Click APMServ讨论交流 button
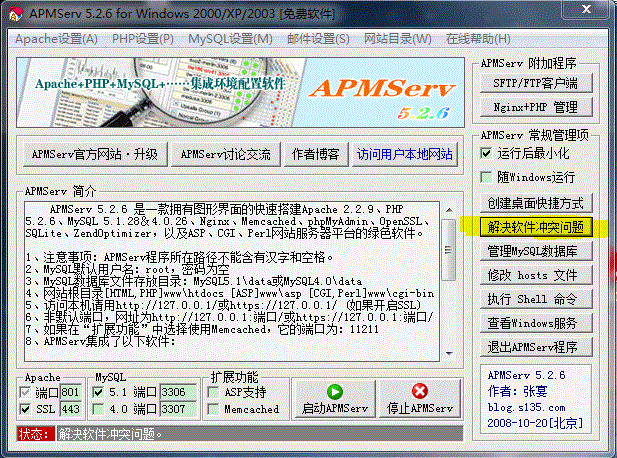Image resolution: width=617 pixels, height=458 pixels. tap(225, 154)
